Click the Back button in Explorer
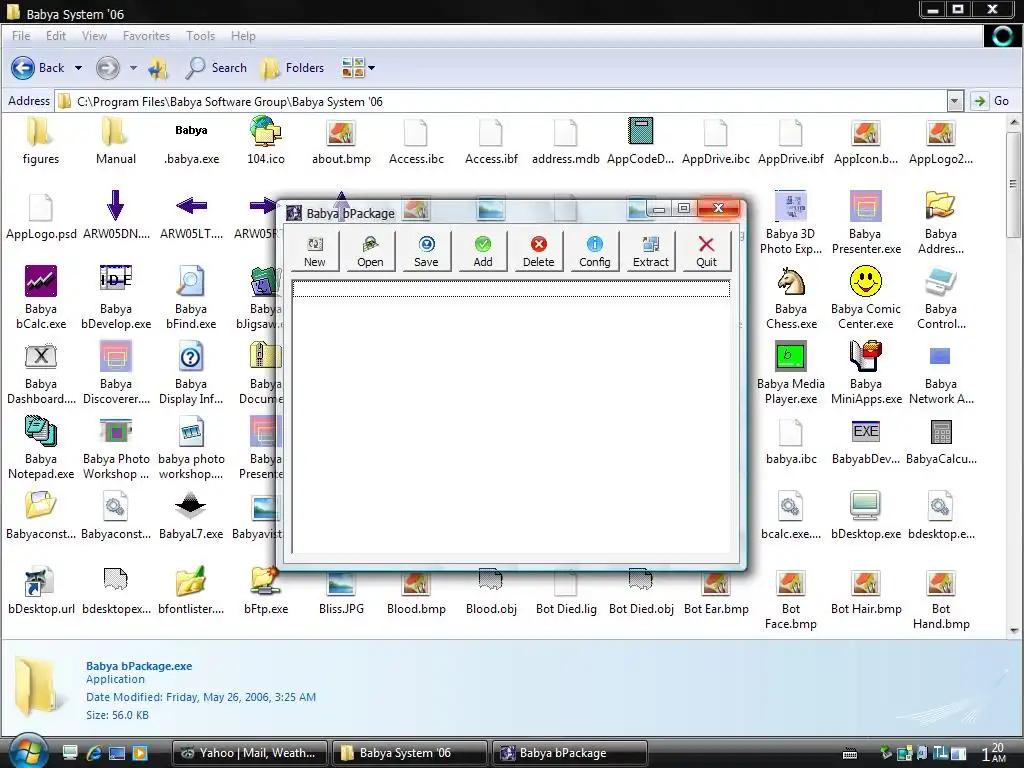 tap(38, 68)
